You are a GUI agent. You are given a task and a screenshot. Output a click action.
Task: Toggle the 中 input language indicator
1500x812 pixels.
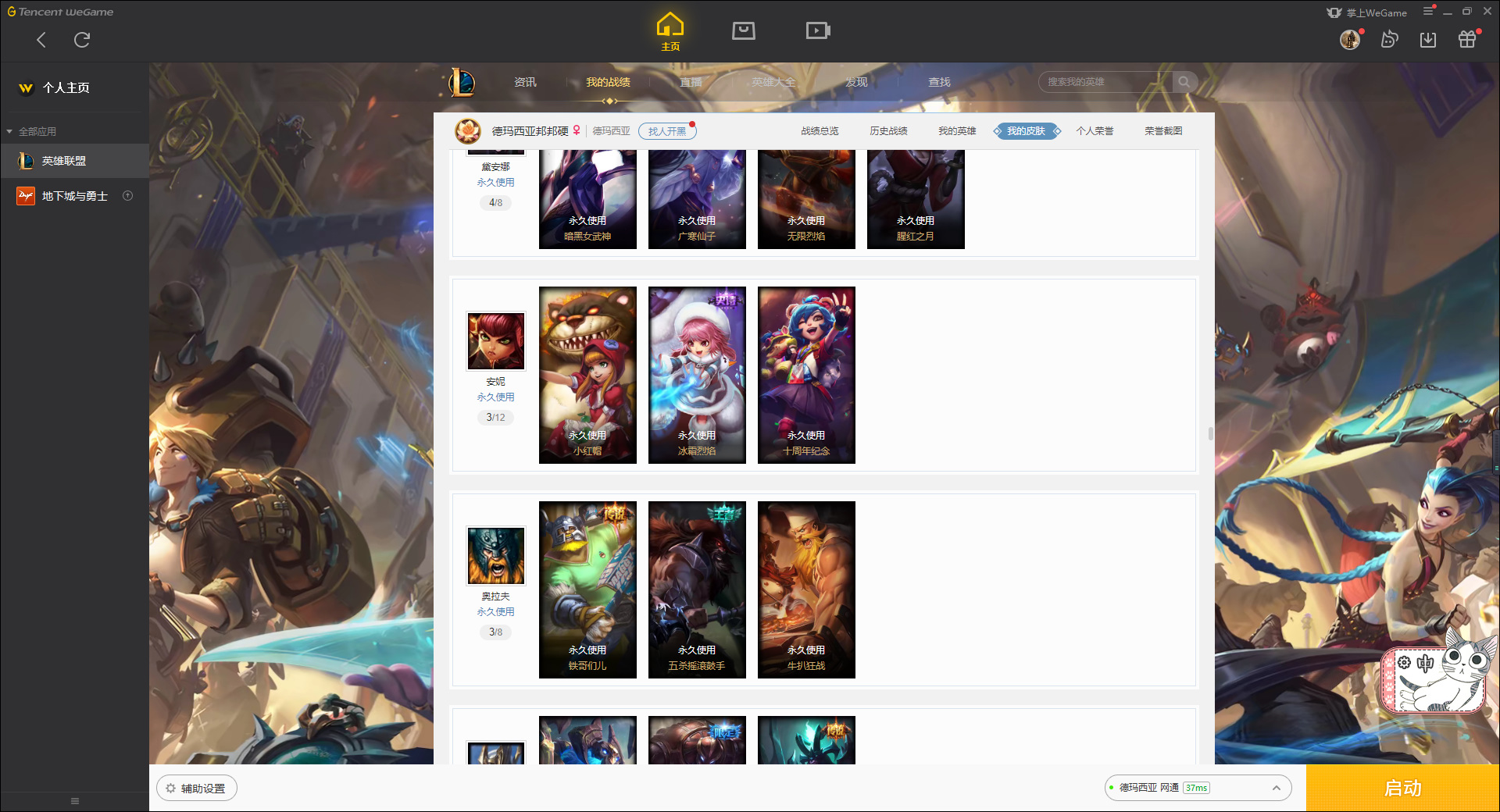1426,664
